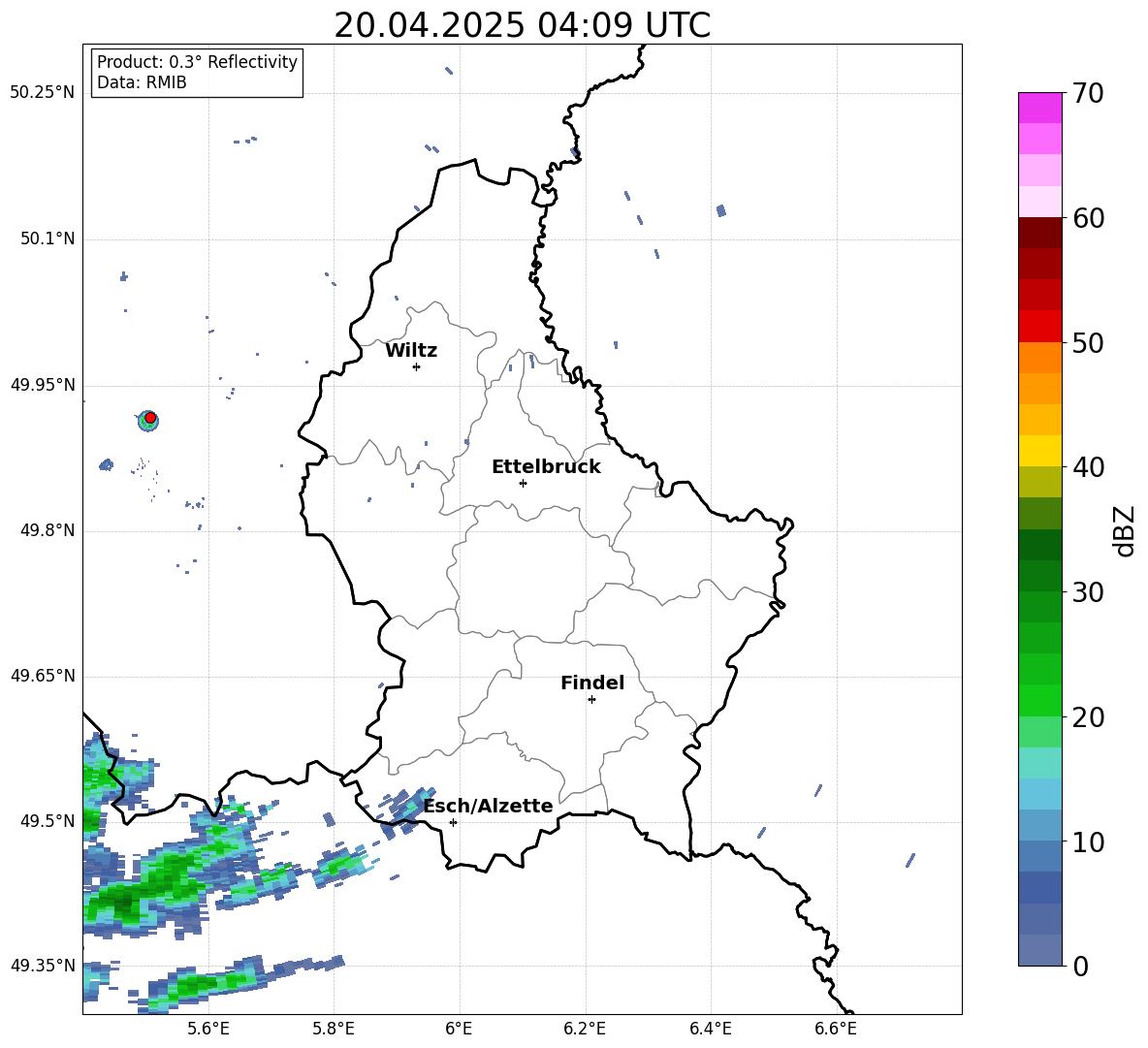The height and width of the screenshot is (1048, 1148).
Task: Click the 0 colorbar tick label
Action: (x=1081, y=966)
